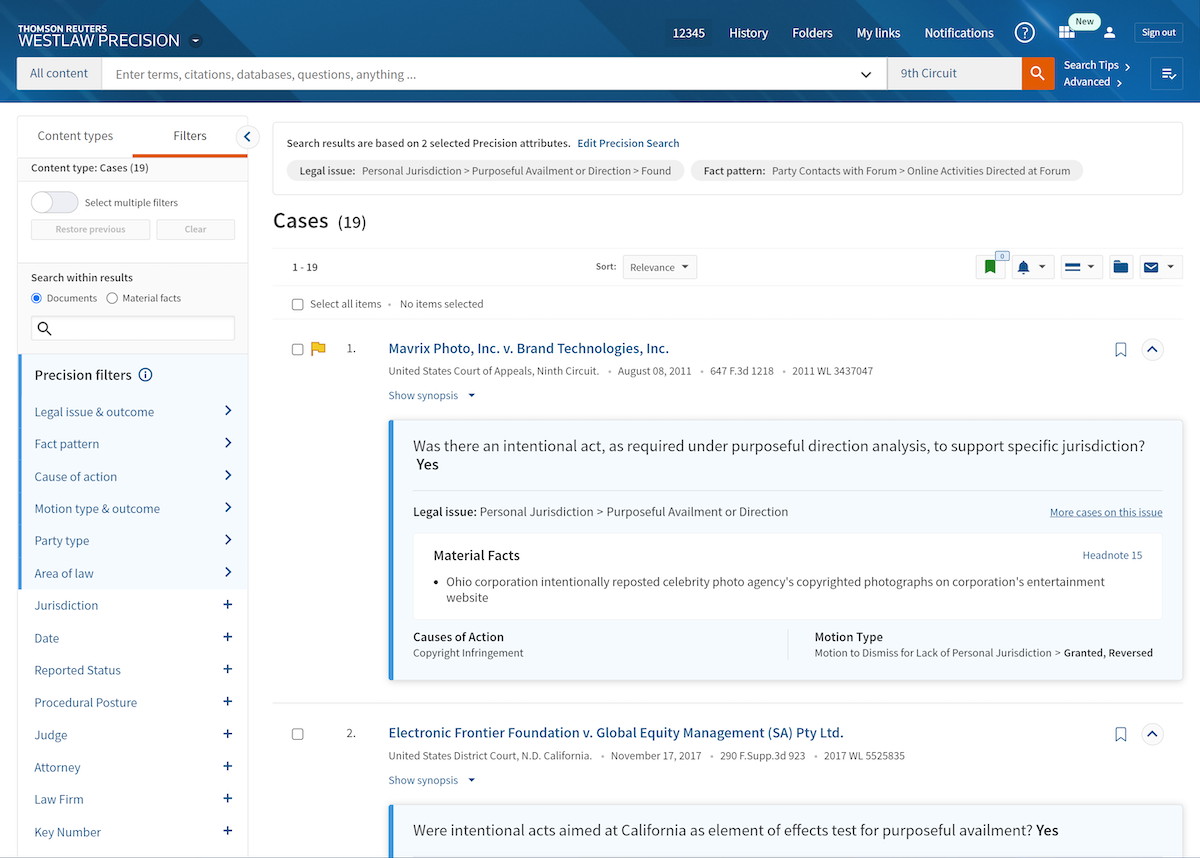This screenshot has height=858, width=1200.
Task: Collapse the Mavrix Photo result details
Action: (1152, 350)
